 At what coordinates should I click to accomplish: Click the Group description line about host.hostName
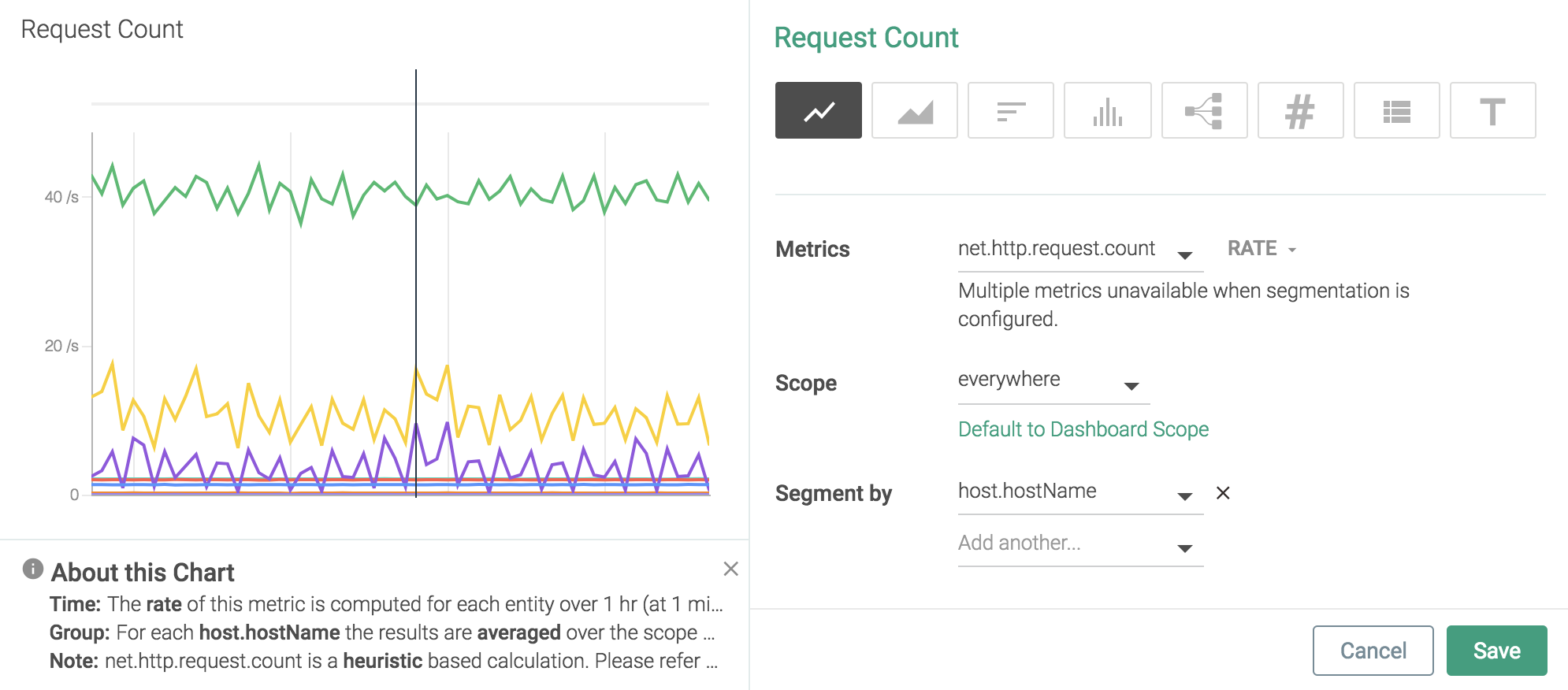(382, 632)
